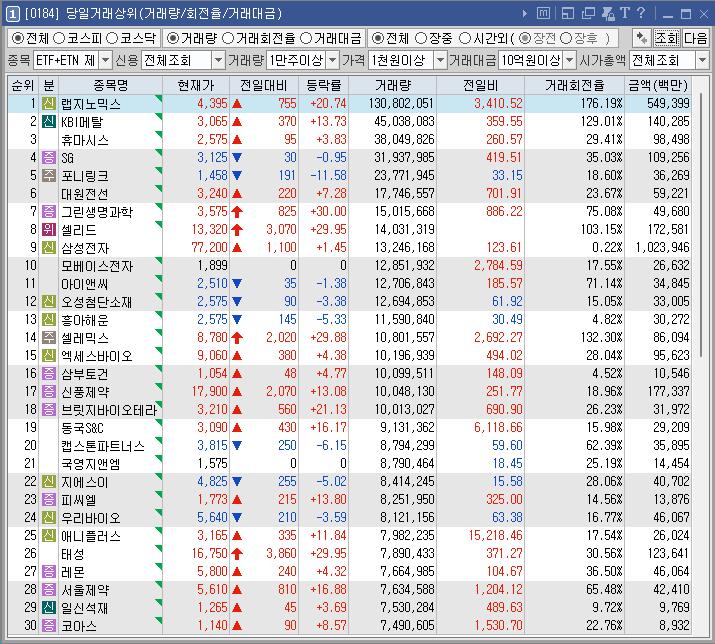Select the 코스닥 market radio button

[x=112, y=38]
